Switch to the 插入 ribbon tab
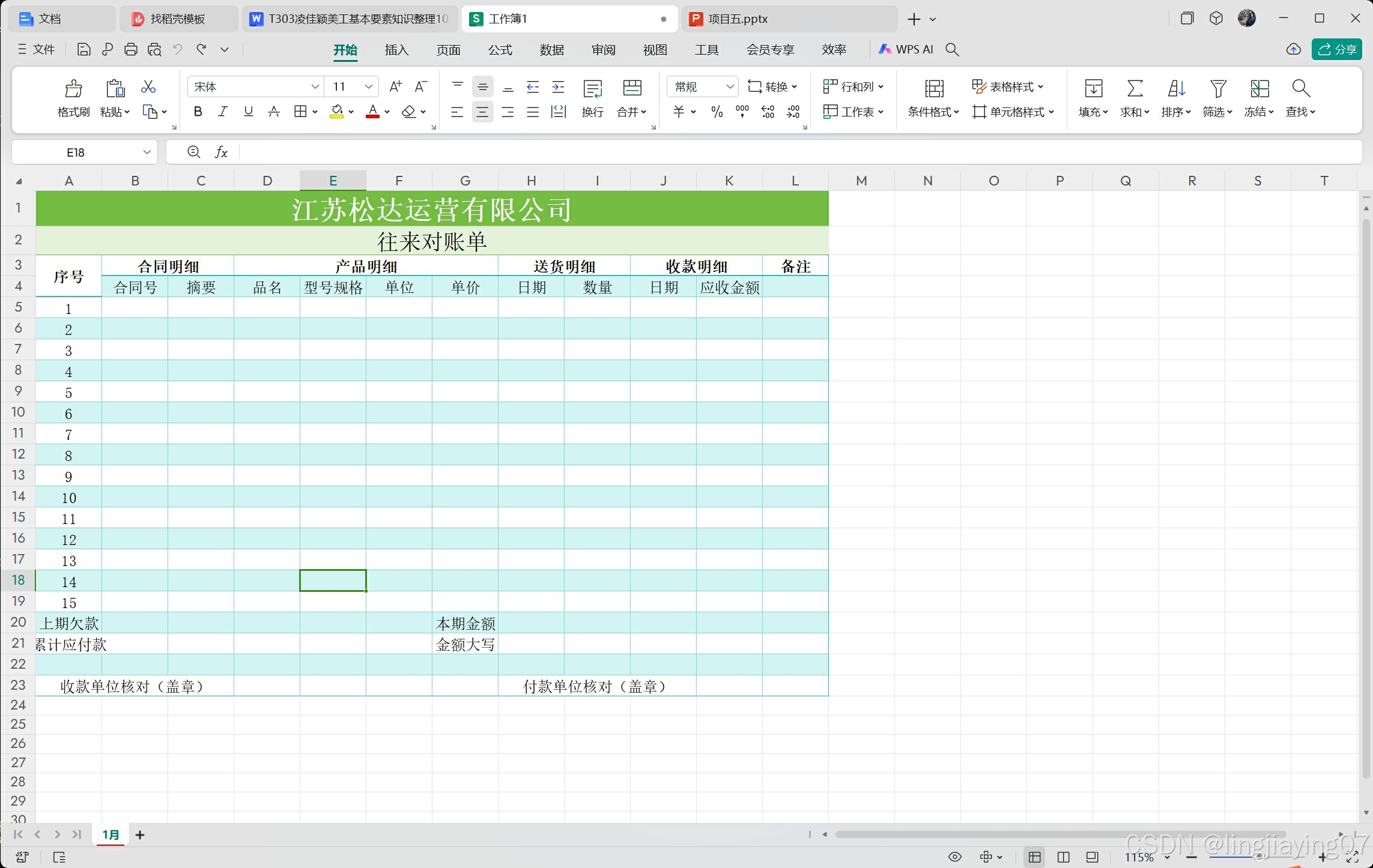 396,50
